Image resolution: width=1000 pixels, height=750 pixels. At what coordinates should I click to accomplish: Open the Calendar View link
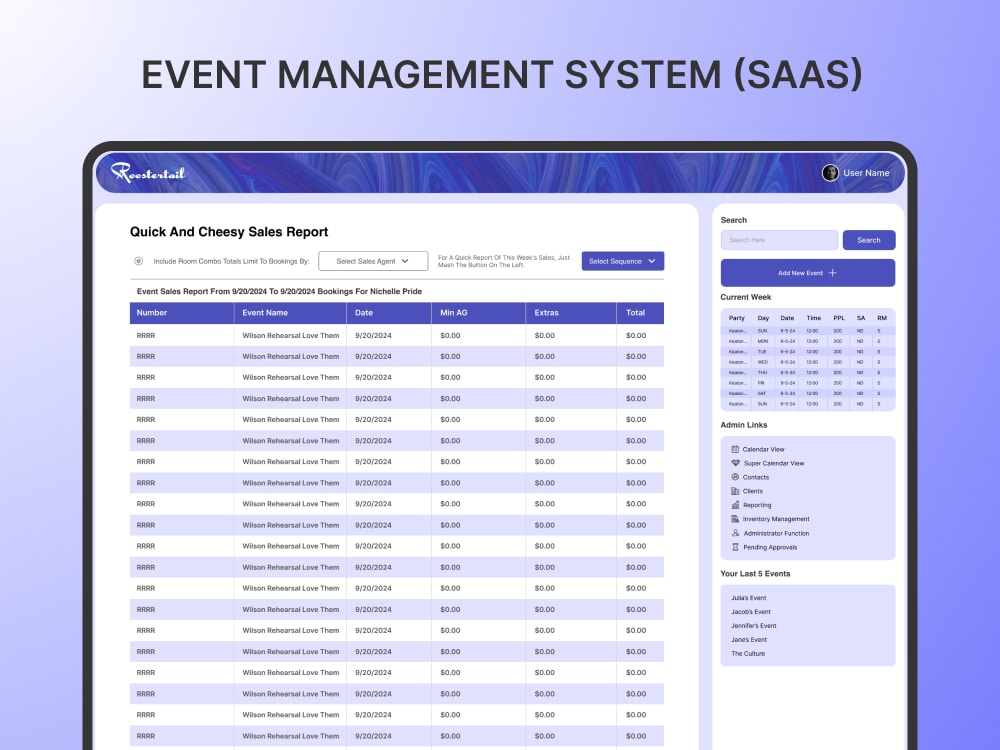coord(763,449)
